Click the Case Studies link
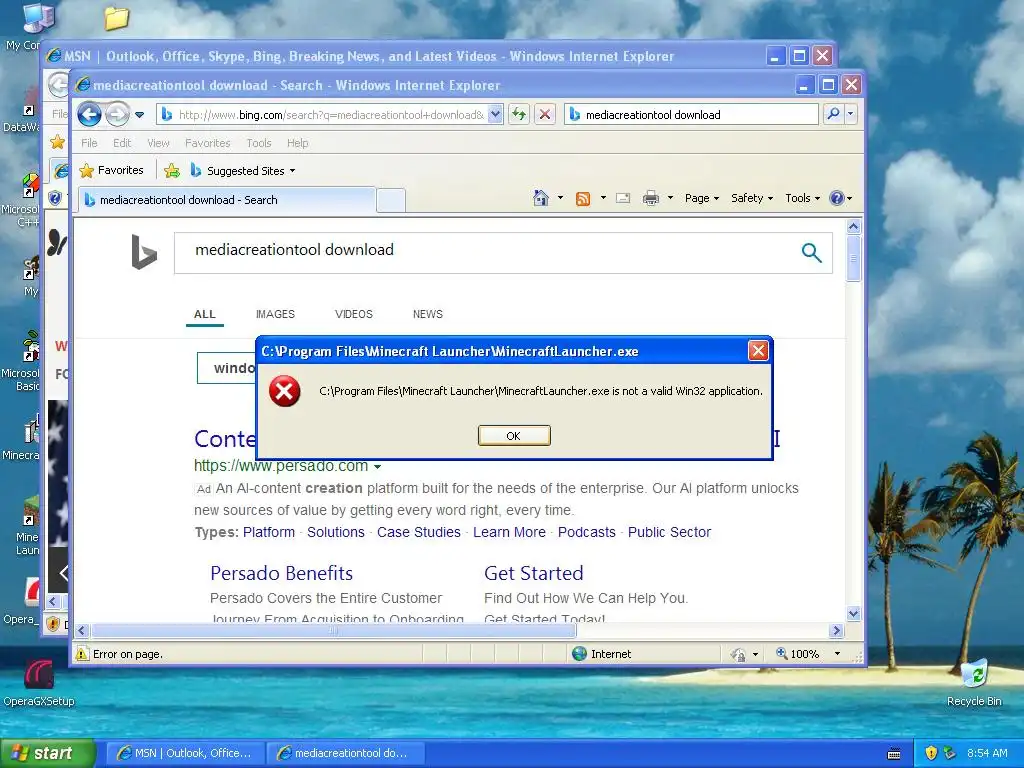This screenshot has height=768, width=1024. (x=419, y=532)
